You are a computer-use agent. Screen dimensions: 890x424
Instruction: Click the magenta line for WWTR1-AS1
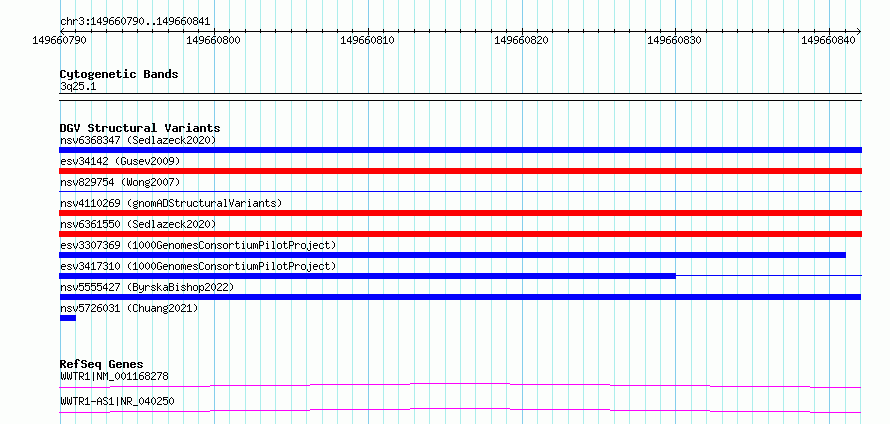click(460, 410)
